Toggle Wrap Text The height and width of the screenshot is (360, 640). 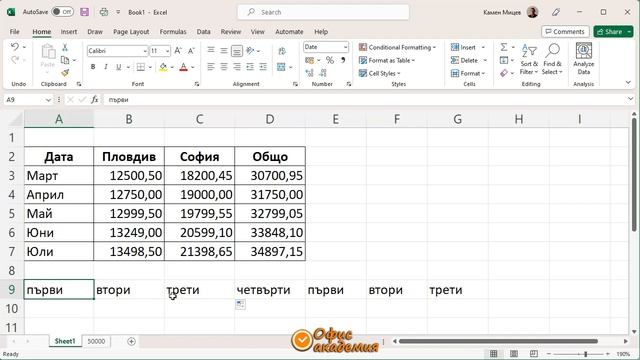tap(282, 51)
